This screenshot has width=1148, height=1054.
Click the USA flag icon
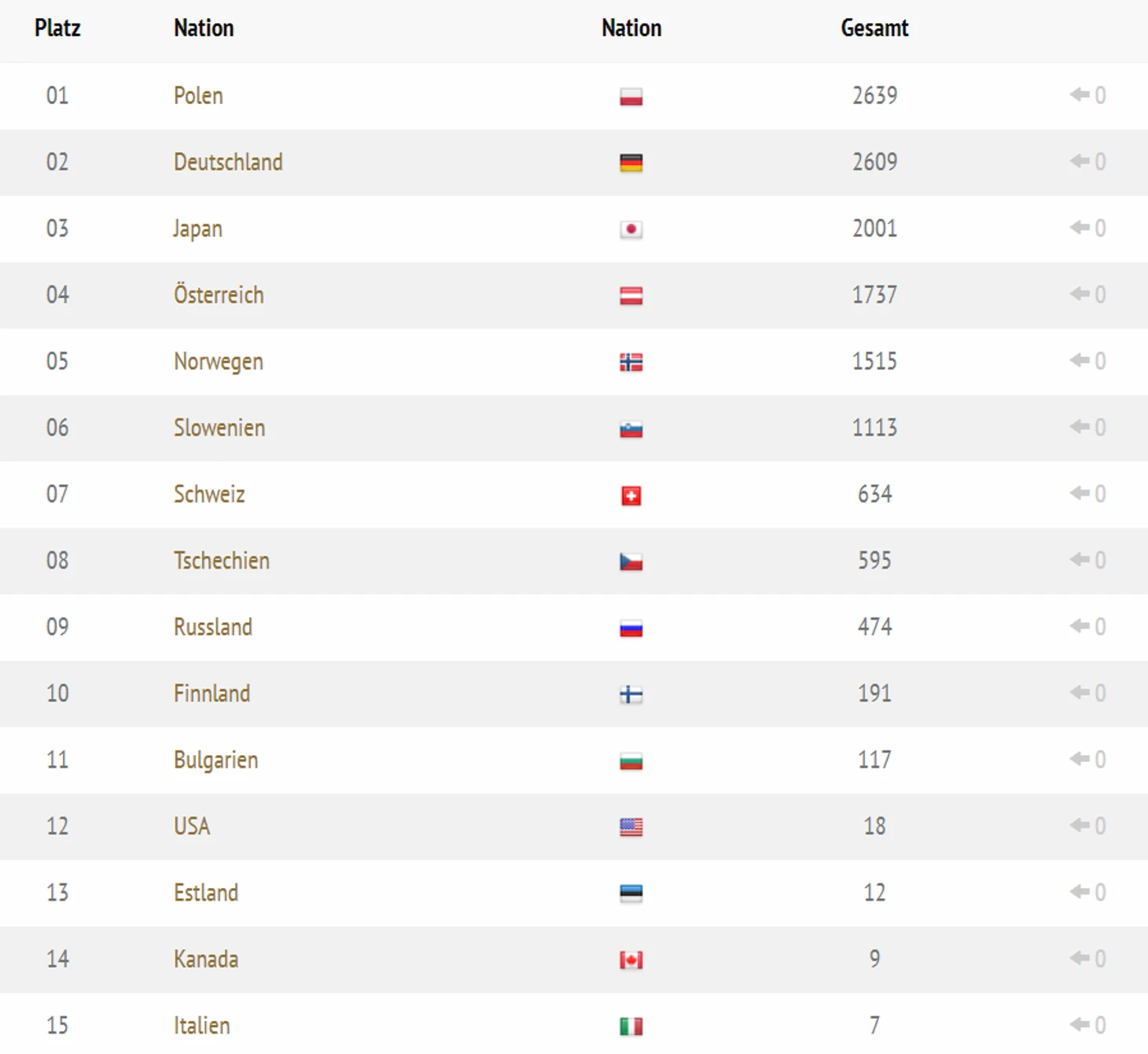click(x=631, y=827)
